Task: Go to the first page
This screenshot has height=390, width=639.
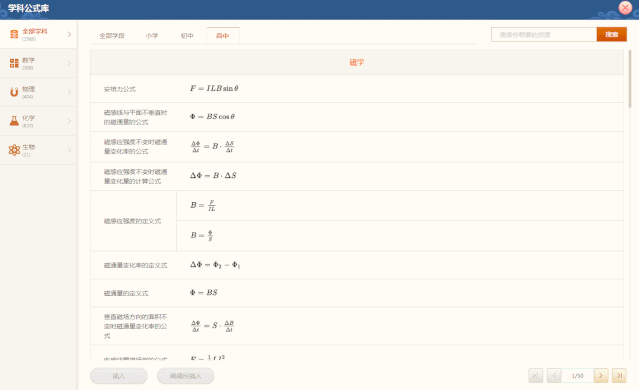Action: tap(535, 375)
